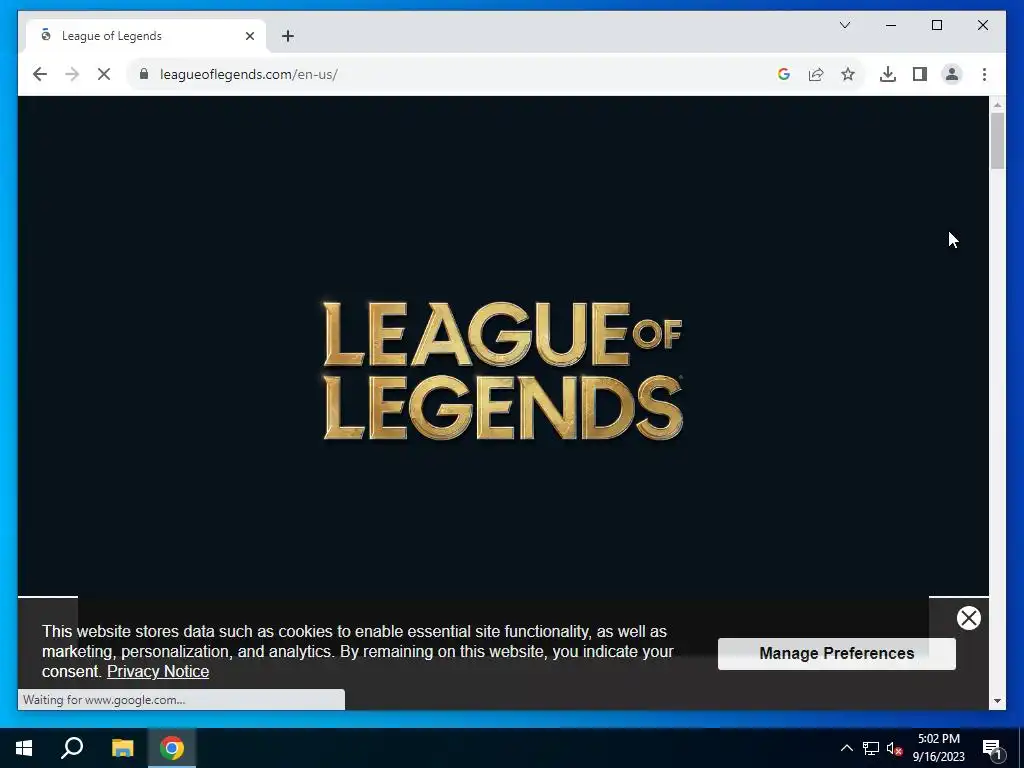The image size is (1024, 768).
Task: Click the vertical scrollbar thumb
Action: [x=997, y=141]
